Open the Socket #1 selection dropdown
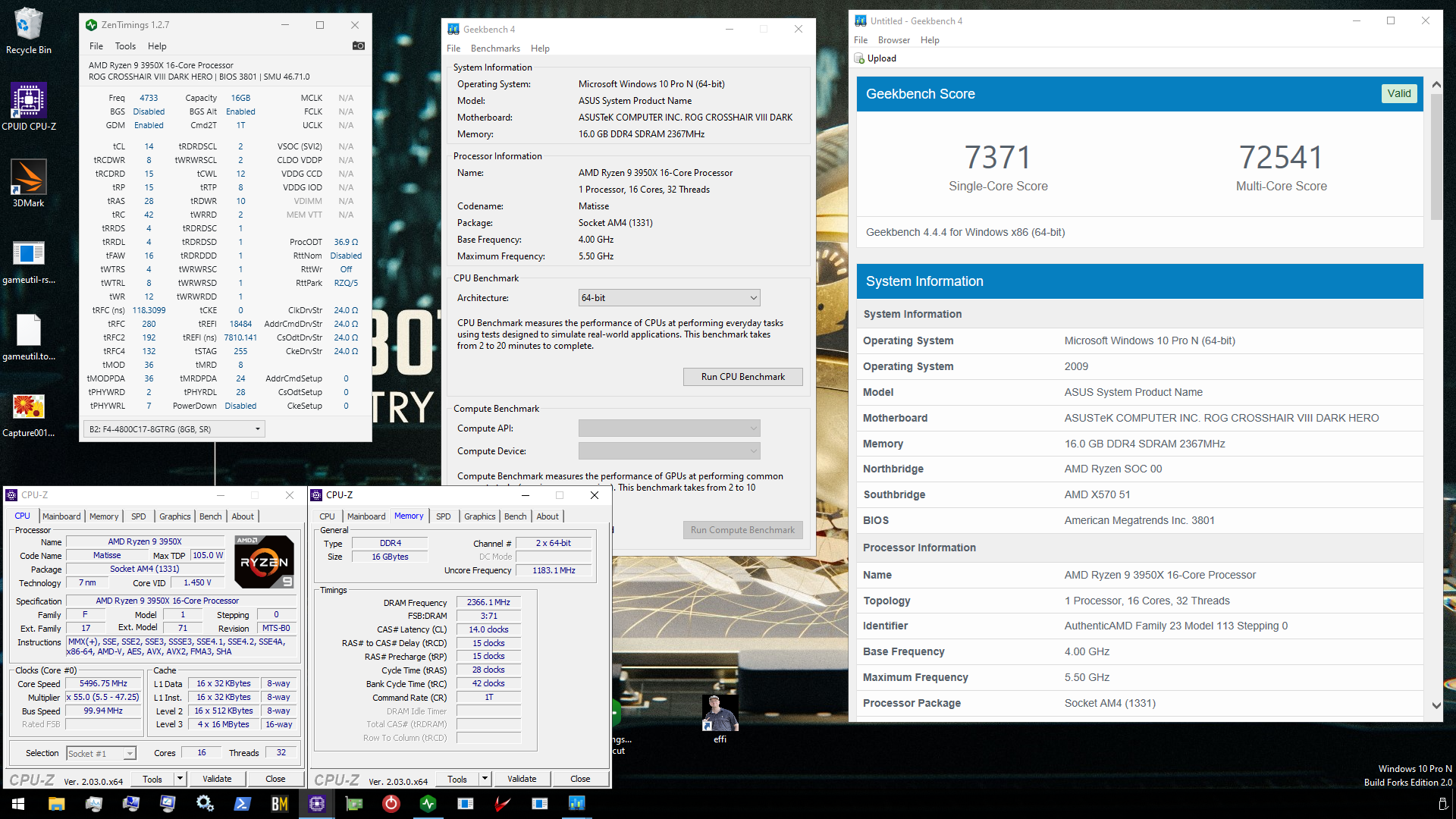 (x=101, y=754)
